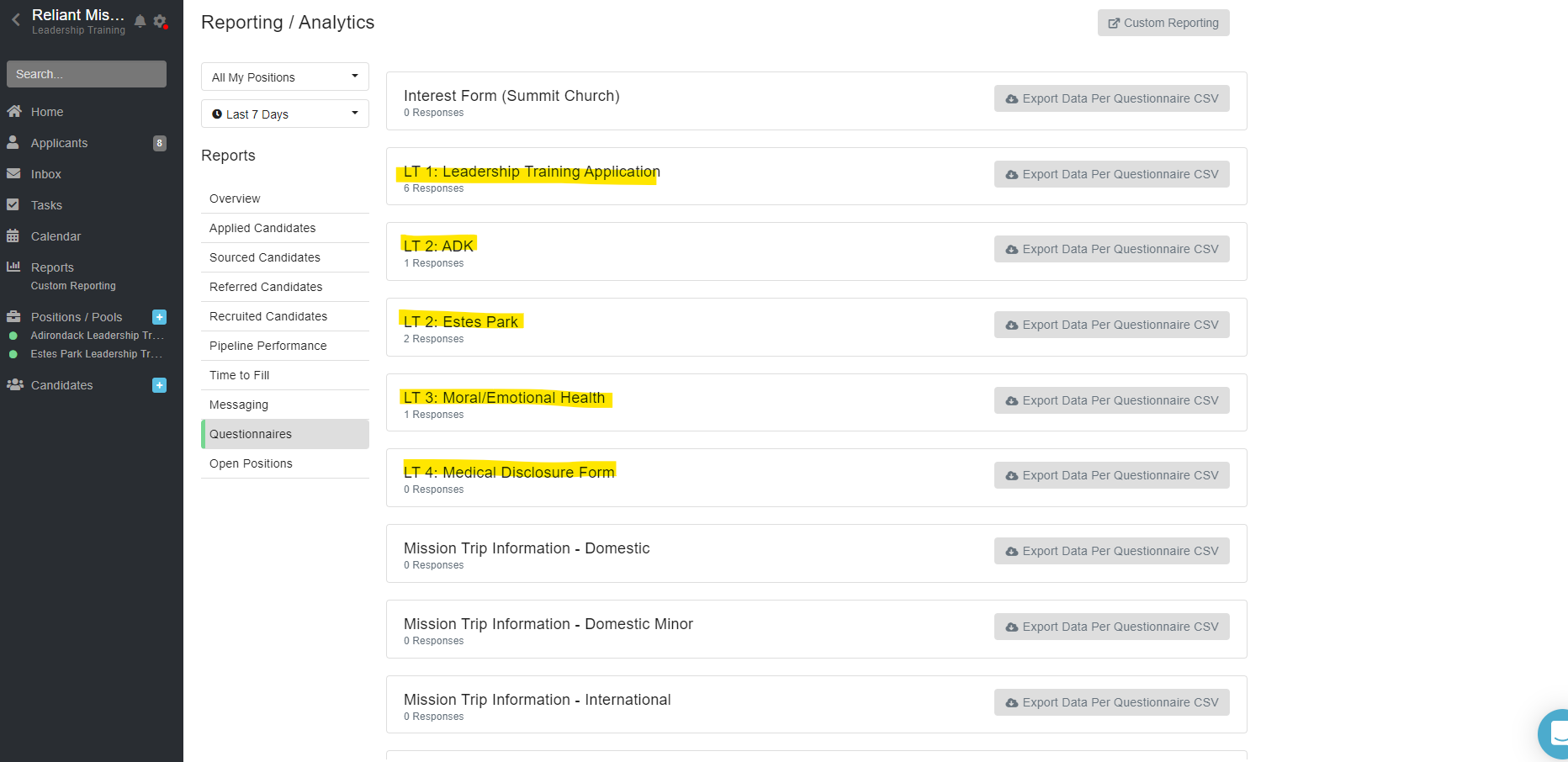Click the Custom Reporting button

click(x=1163, y=23)
